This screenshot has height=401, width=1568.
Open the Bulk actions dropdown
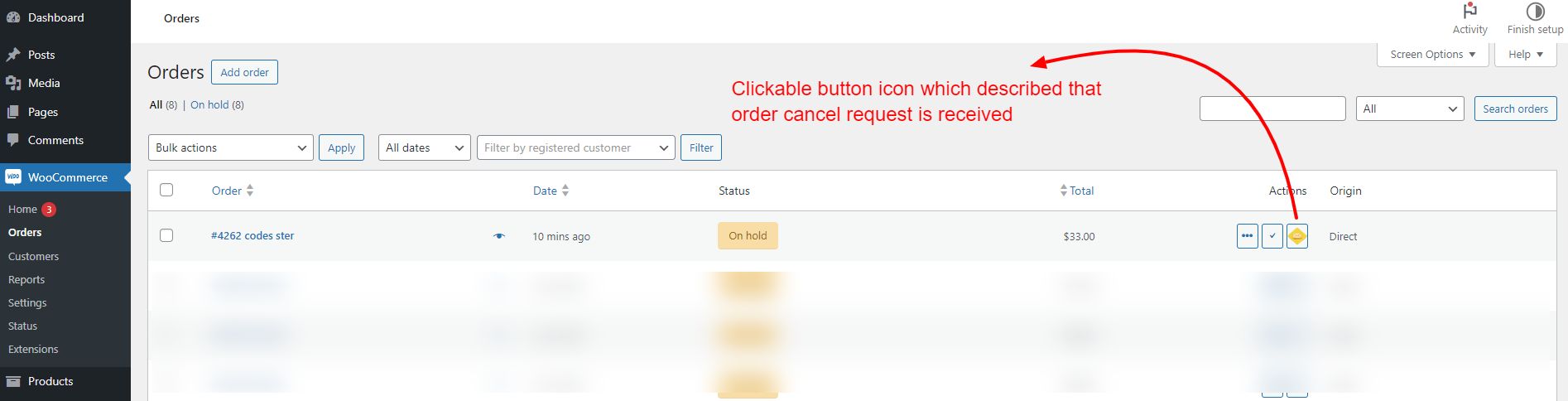(231, 147)
